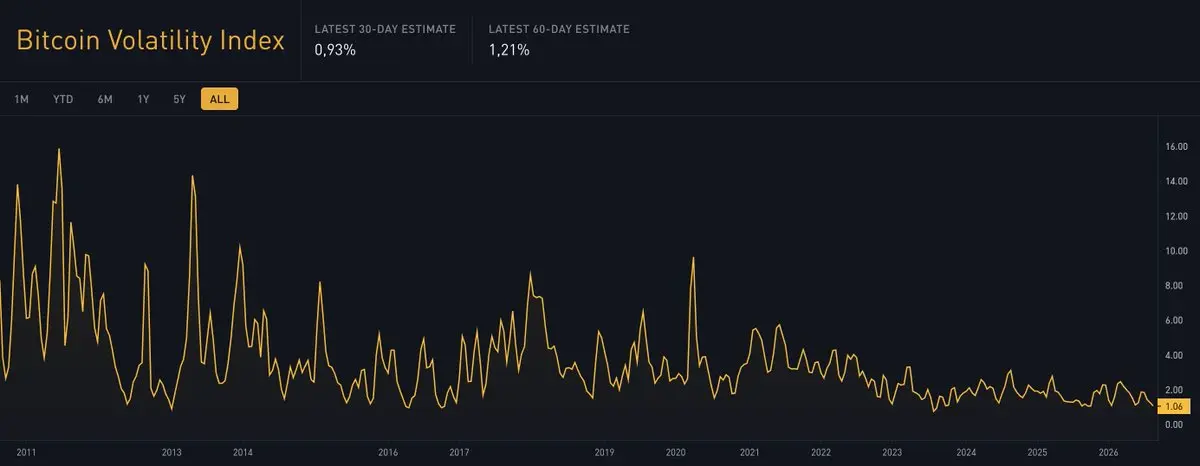Click the 2013 x-axis label
The height and width of the screenshot is (466, 1200).
click(x=171, y=452)
